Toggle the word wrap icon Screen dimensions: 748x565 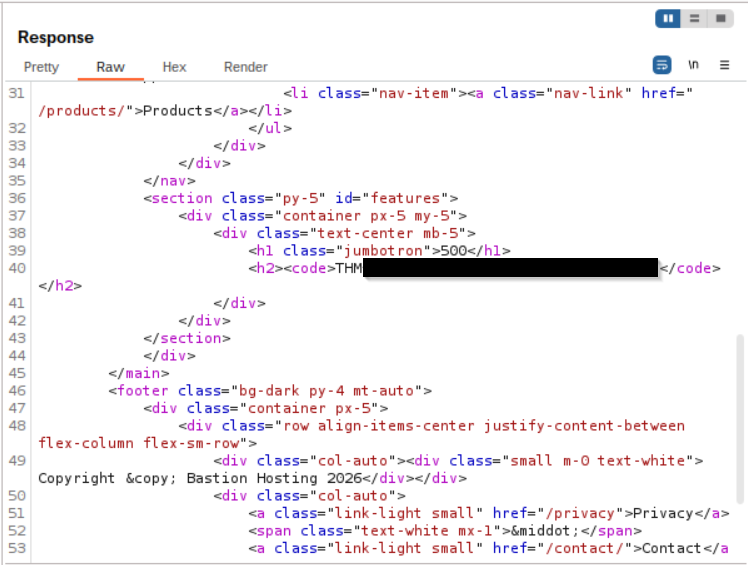pyautogui.click(x=662, y=65)
